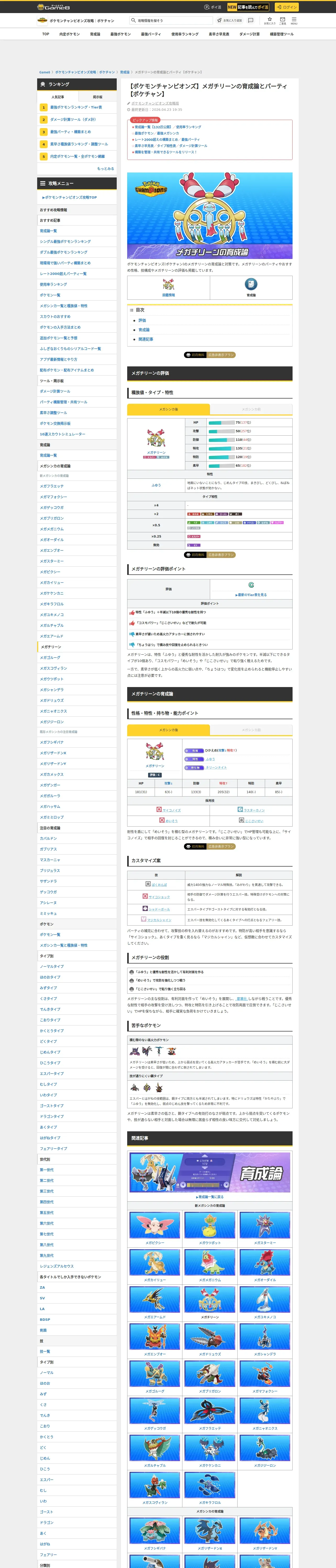The image size is (336, 1568).
Task: Select メガシンカ後 tab in stats section
Action: coord(168,409)
